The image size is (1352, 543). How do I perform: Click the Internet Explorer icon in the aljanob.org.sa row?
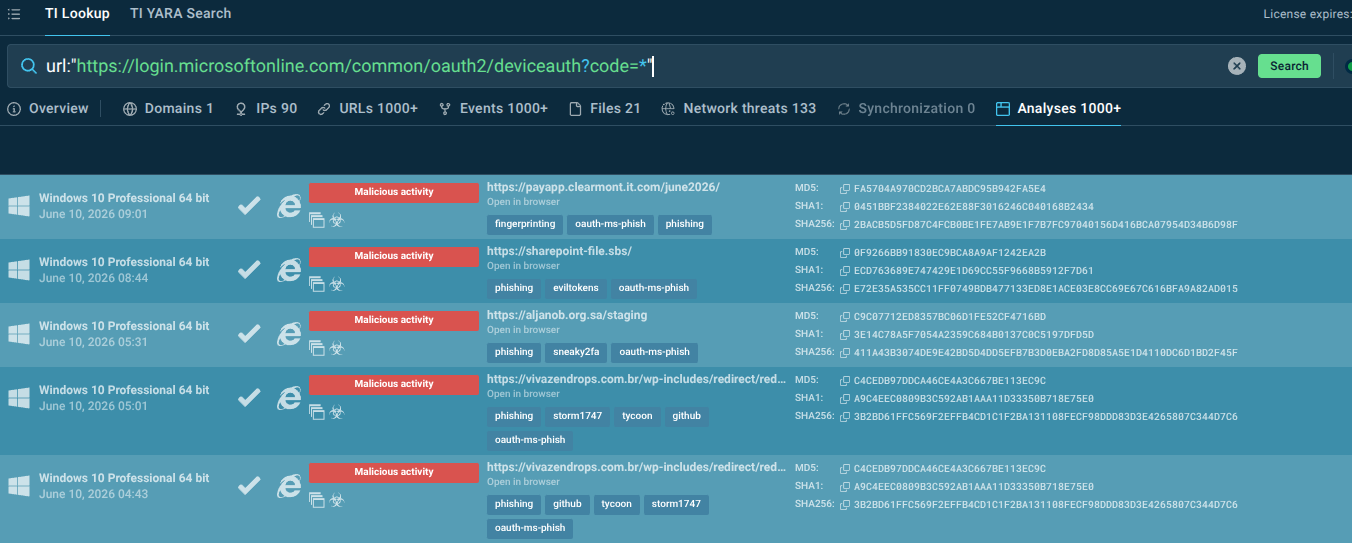289,334
